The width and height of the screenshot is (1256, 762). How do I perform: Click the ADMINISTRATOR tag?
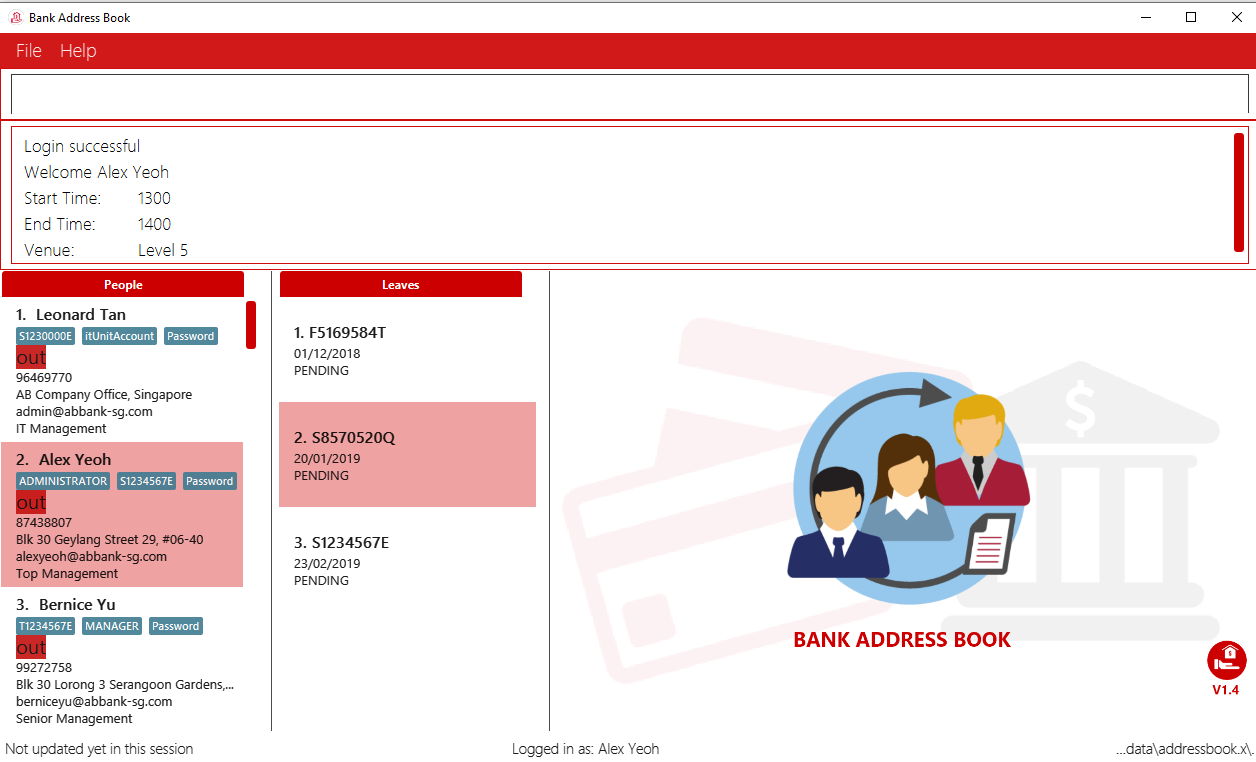click(63, 481)
